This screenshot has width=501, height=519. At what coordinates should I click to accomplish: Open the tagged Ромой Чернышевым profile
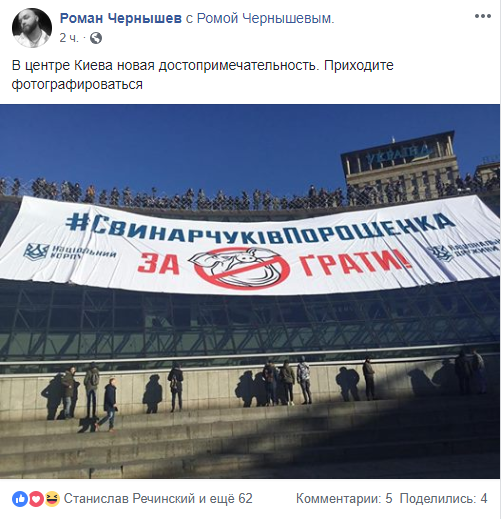tap(265, 19)
